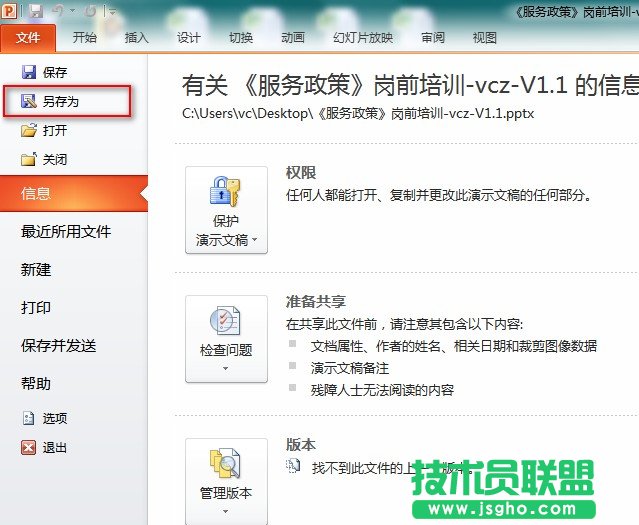The width and height of the screenshot is (639, 525).
Task: Switch to the 审阅 ribbon tab
Action: (433, 38)
